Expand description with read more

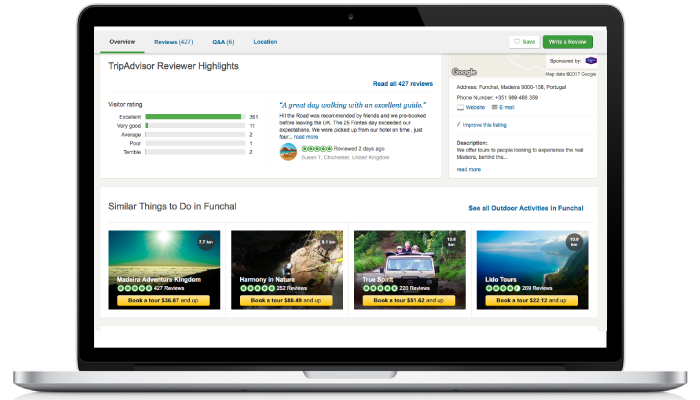click(x=468, y=170)
